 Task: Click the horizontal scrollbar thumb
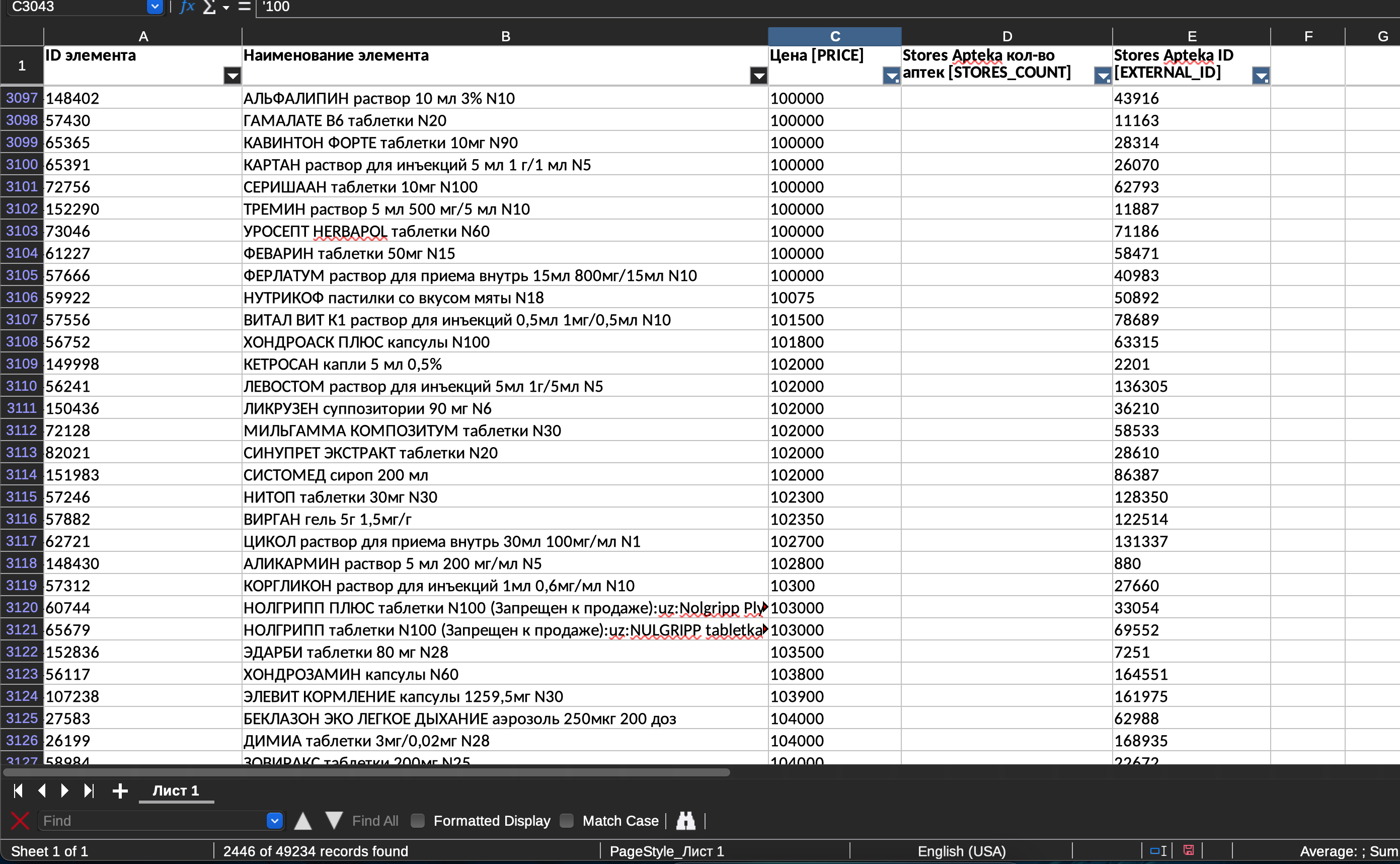click(366, 772)
